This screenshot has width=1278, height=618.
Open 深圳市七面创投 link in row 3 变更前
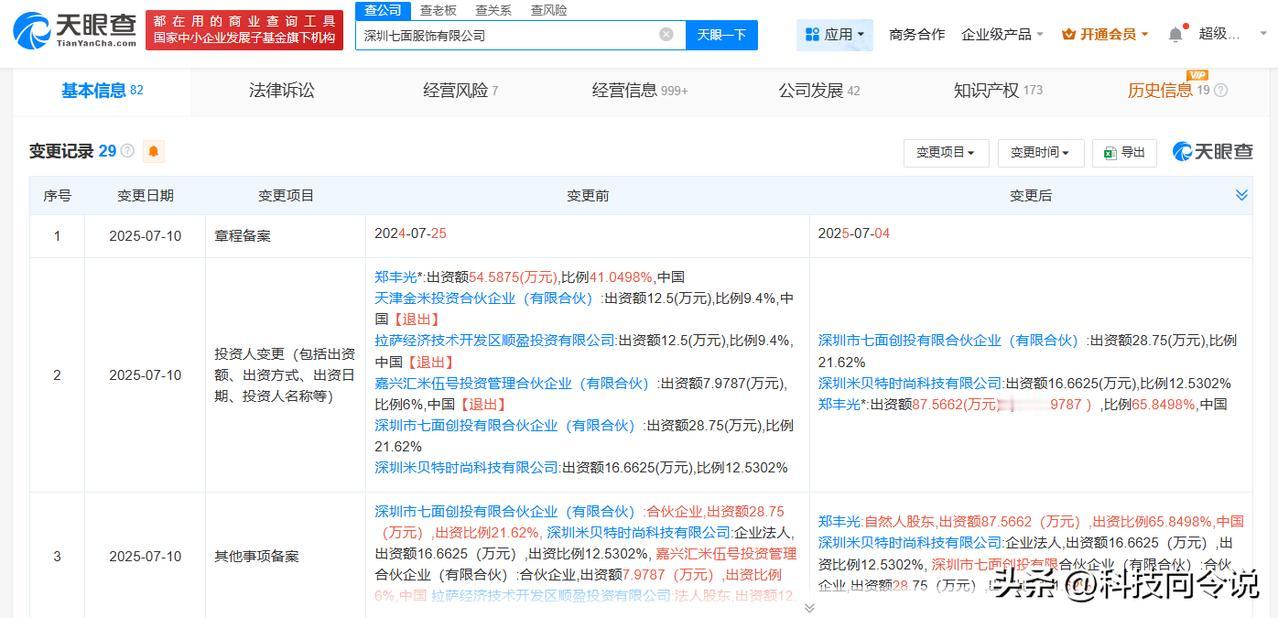(x=505, y=510)
